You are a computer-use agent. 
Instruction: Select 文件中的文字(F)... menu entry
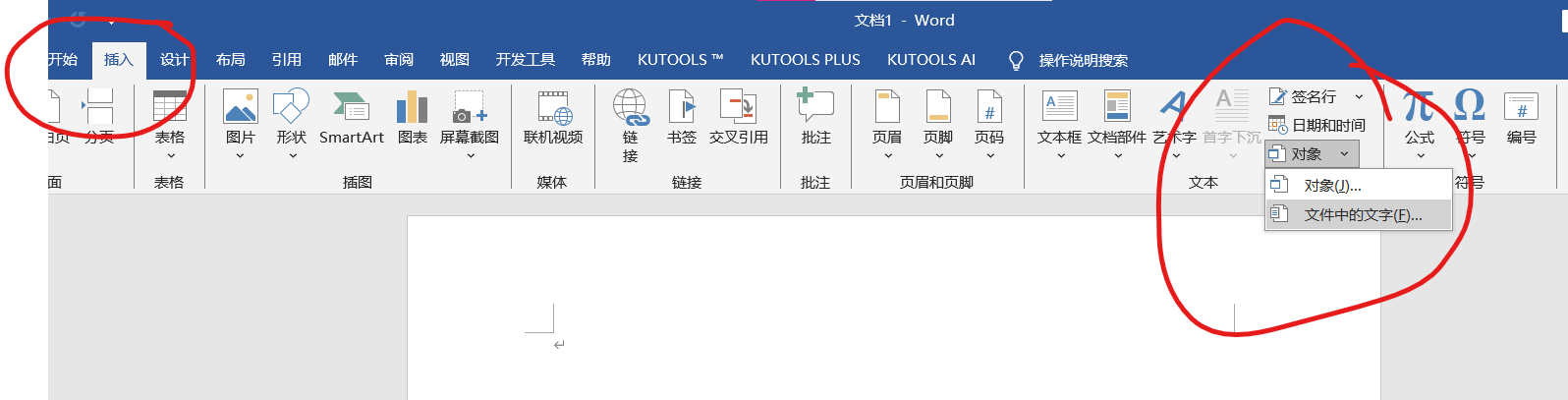[x=1358, y=215]
